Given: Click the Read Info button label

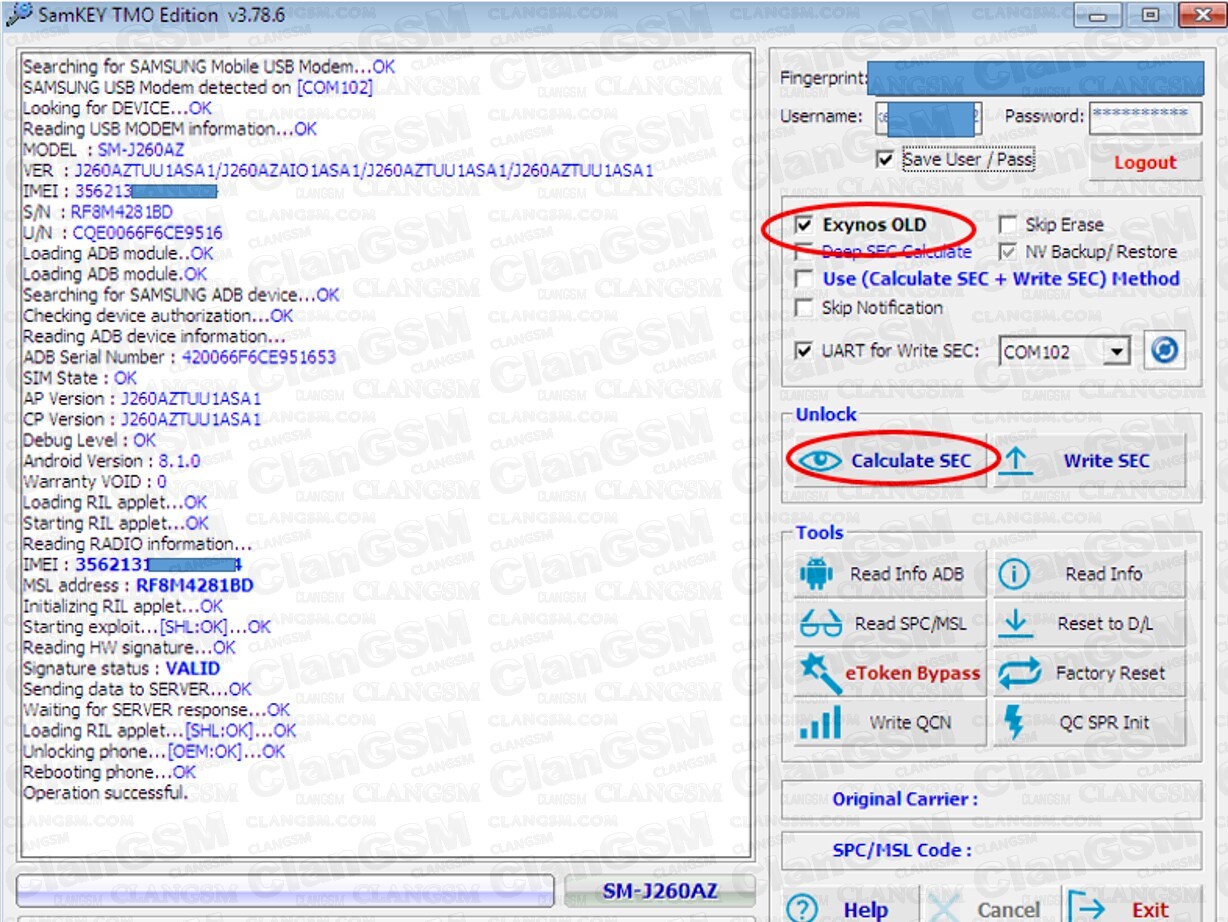Looking at the screenshot, I should [x=1103, y=574].
